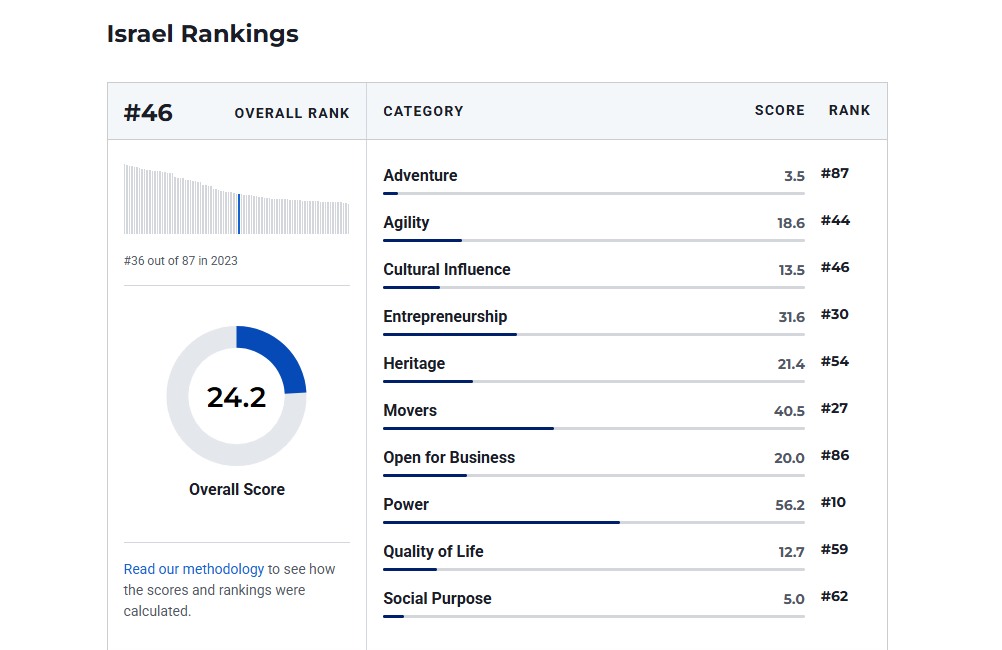Click the Power category label
Screen dimensions: 1002x650
click(406, 505)
